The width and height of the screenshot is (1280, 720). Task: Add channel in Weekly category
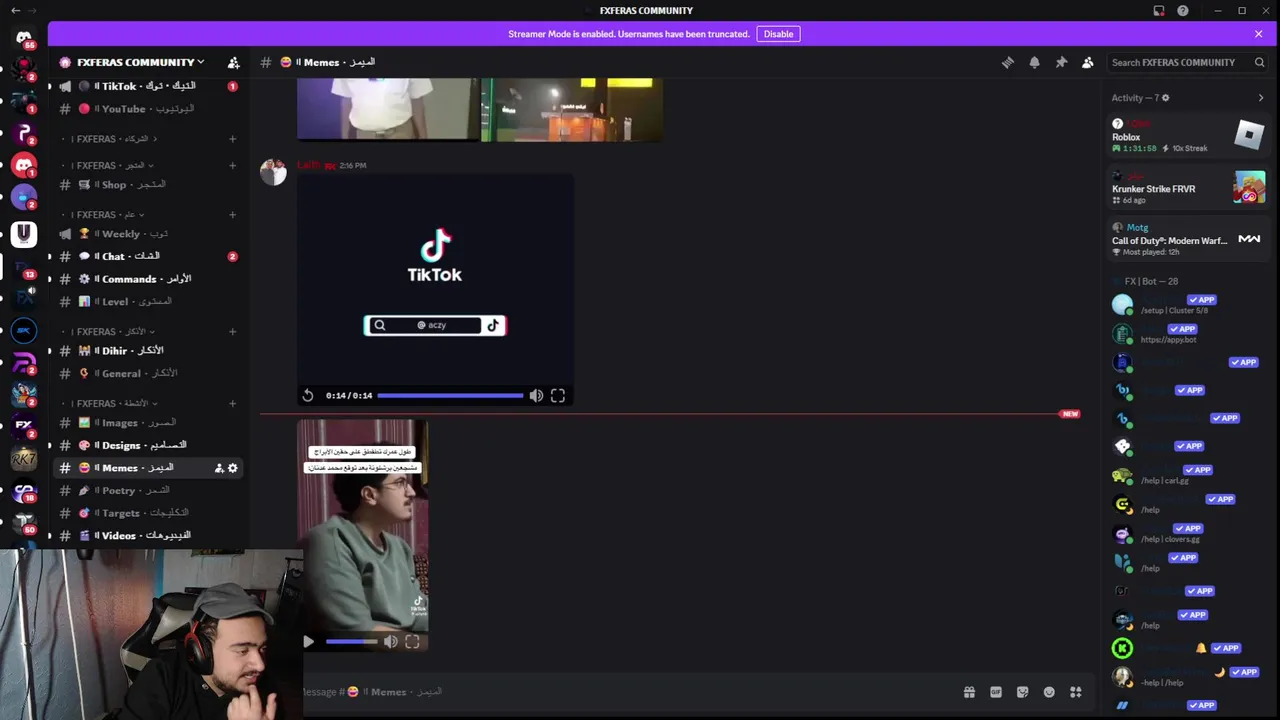(x=232, y=214)
